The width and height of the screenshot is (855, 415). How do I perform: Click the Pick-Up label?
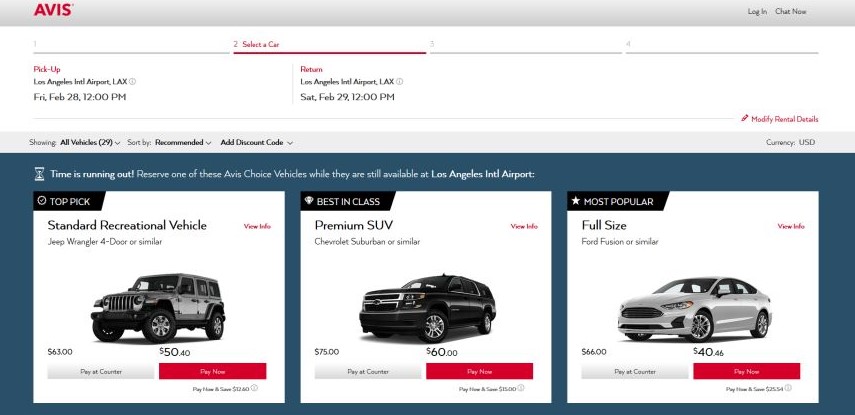point(47,69)
